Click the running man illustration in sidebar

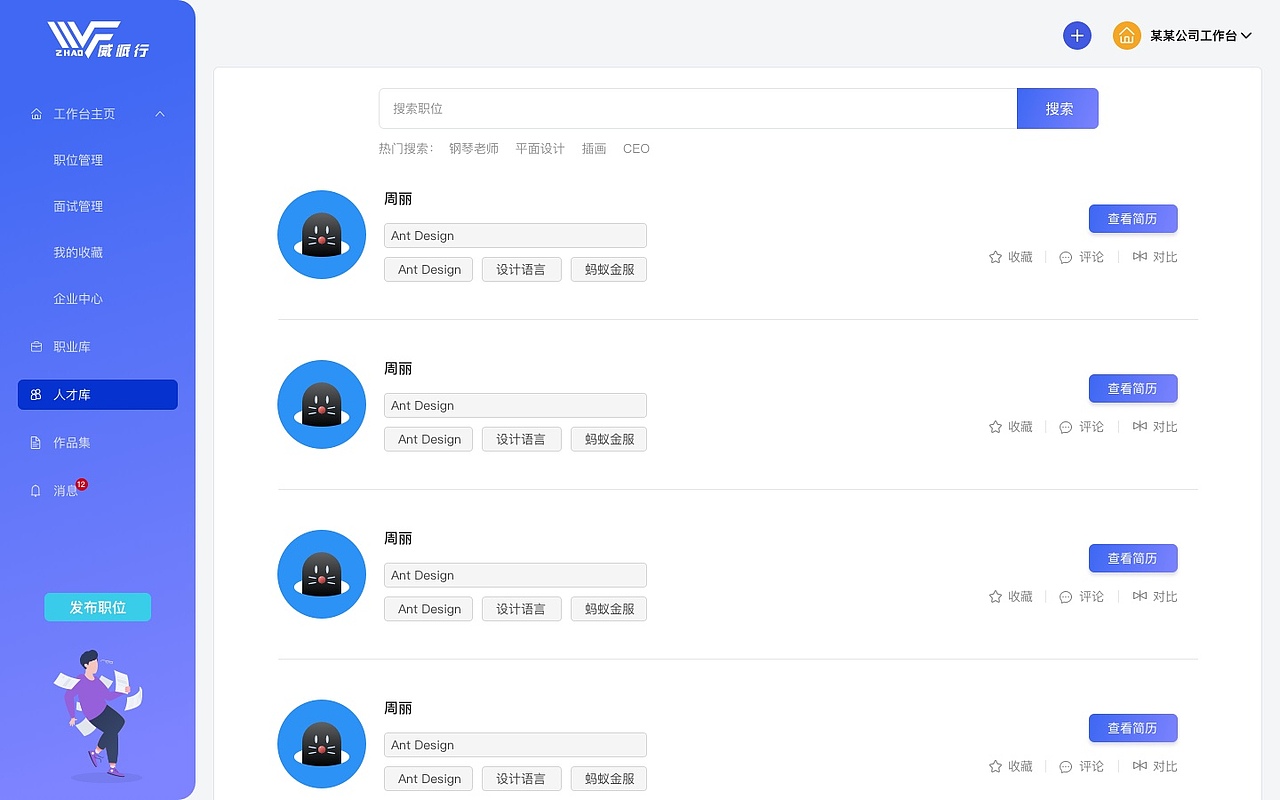tap(98, 716)
